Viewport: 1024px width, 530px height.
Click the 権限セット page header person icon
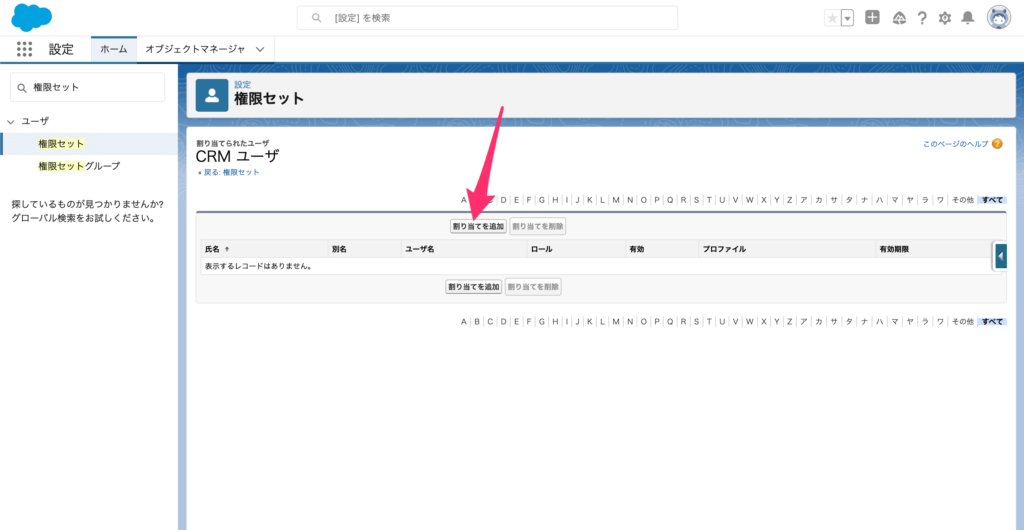(x=212, y=95)
